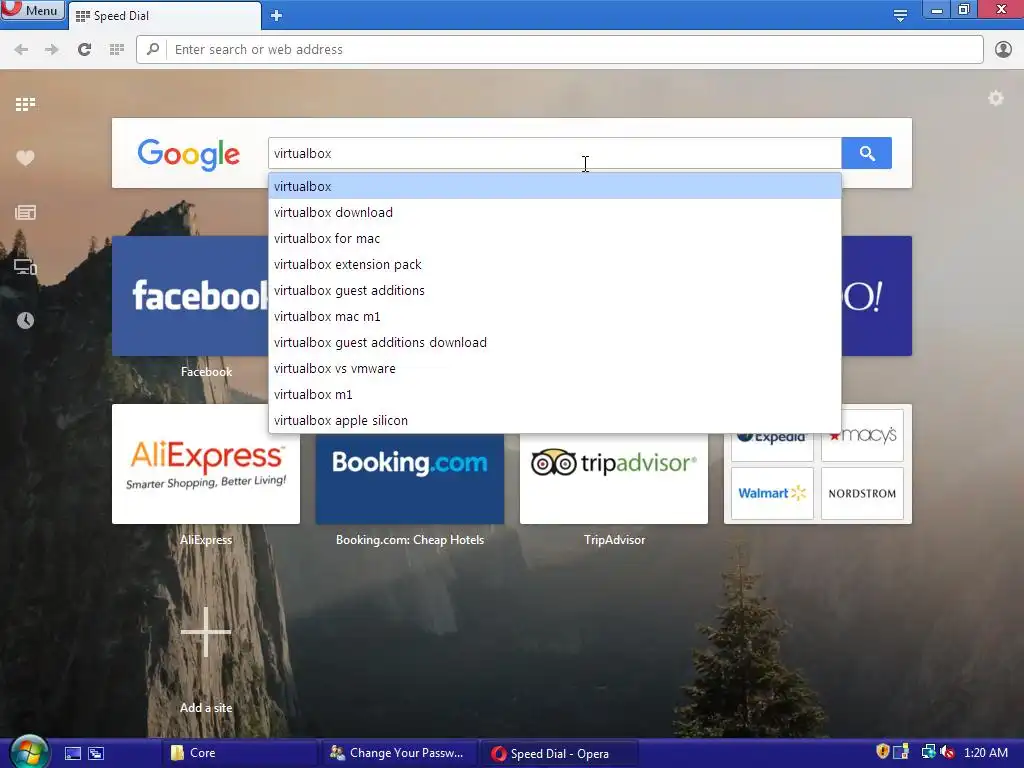Click the Google logo
The height and width of the screenshot is (768, 1024).
point(189,155)
